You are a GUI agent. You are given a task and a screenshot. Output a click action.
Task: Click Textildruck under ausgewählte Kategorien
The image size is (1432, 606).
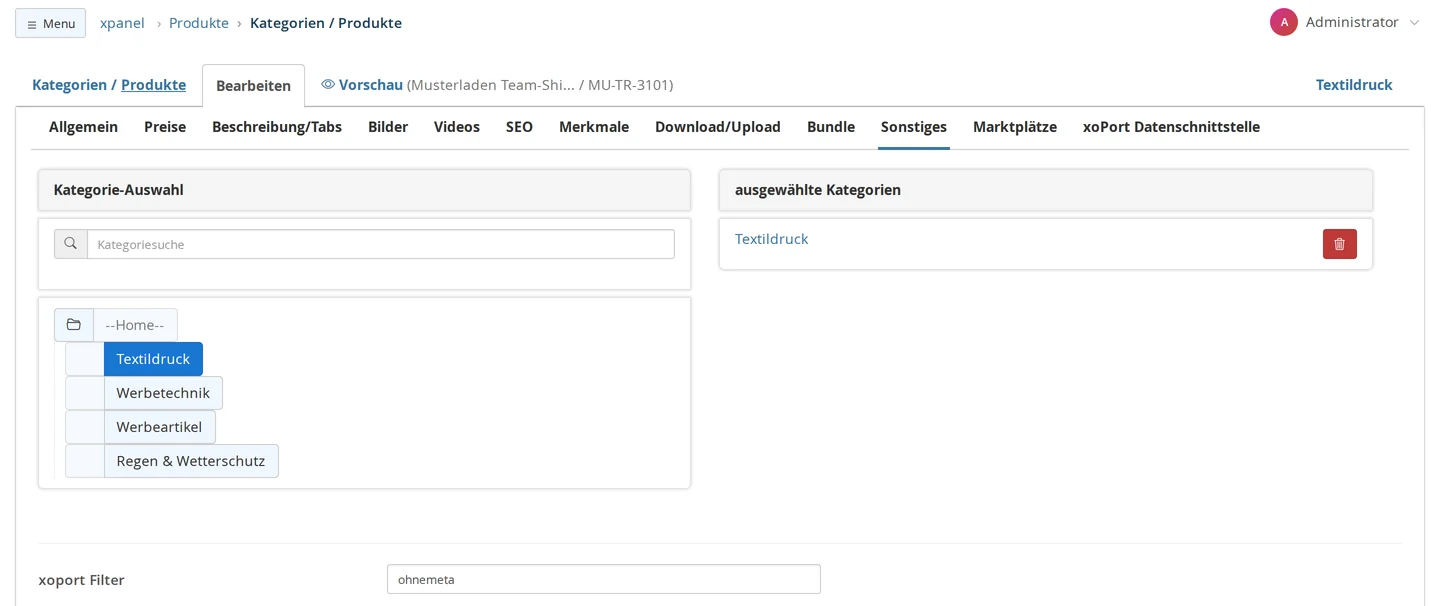[x=771, y=239]
